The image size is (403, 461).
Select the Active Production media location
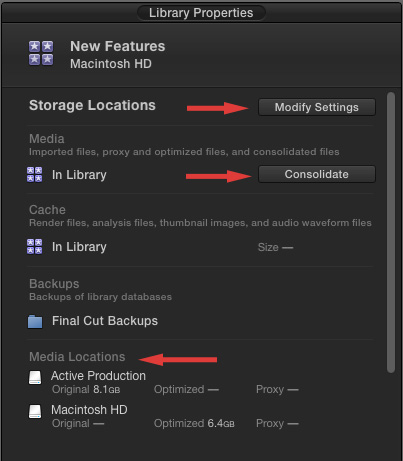coord(98,376)
